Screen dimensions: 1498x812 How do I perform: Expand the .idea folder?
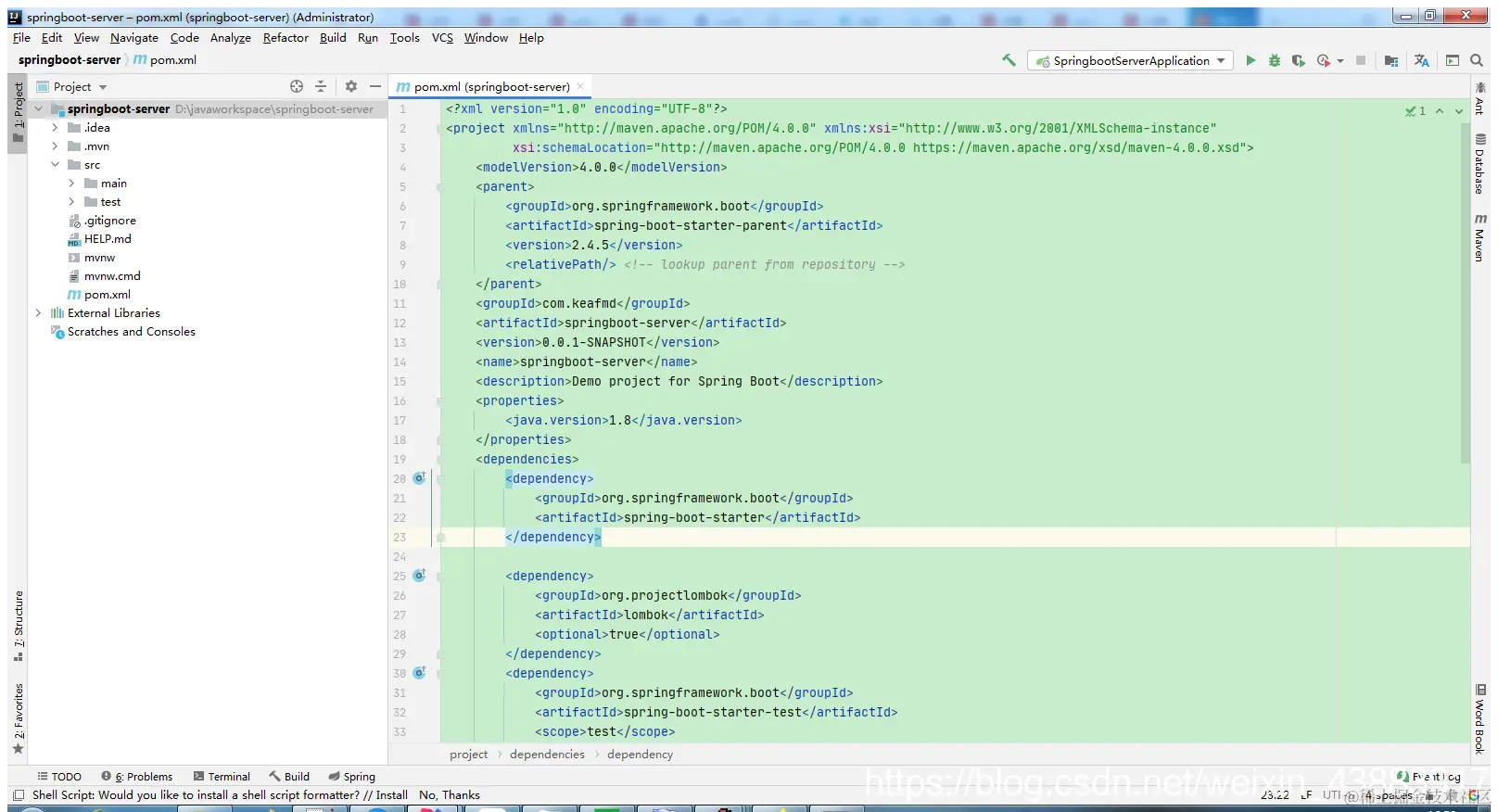[55, 128]
